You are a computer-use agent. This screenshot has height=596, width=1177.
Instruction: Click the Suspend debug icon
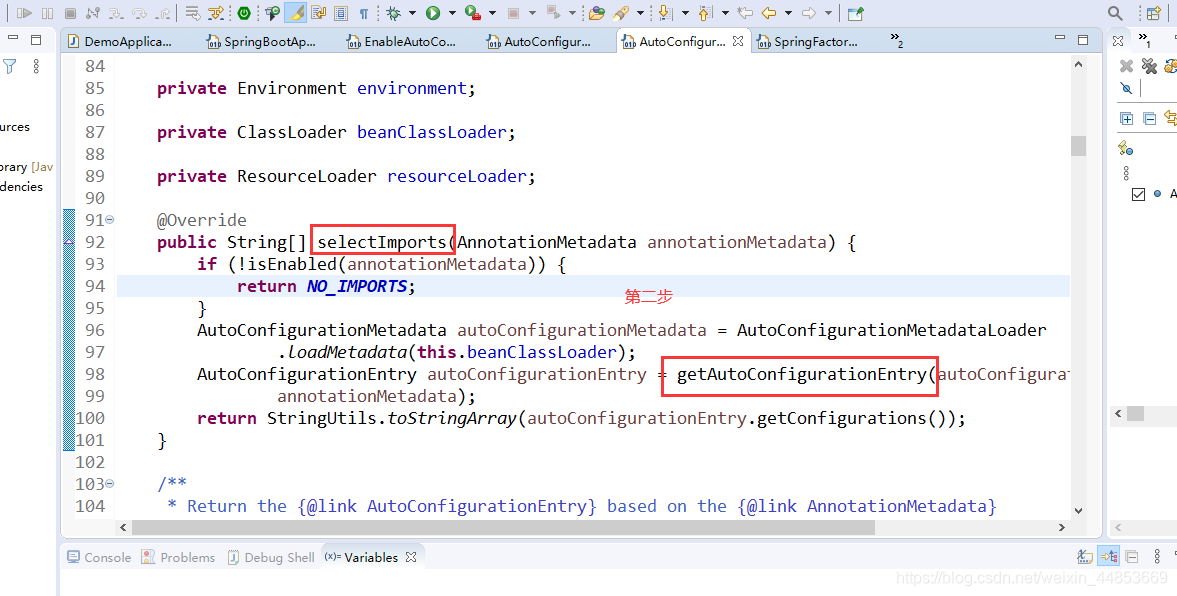[47, 13]
